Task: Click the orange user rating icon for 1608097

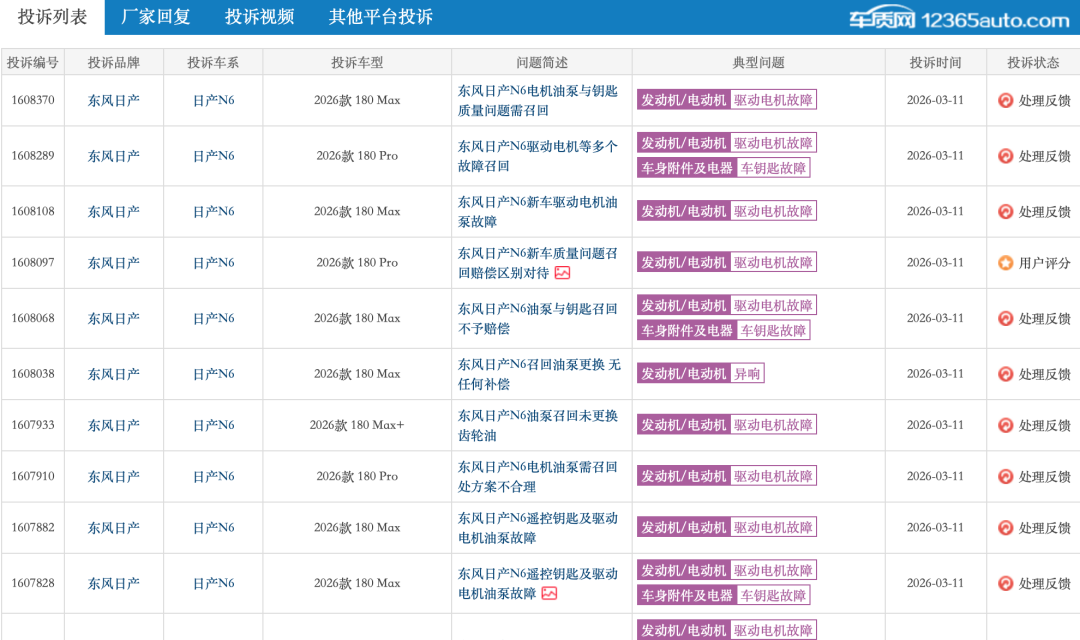Action: [x=1005, y=263]
